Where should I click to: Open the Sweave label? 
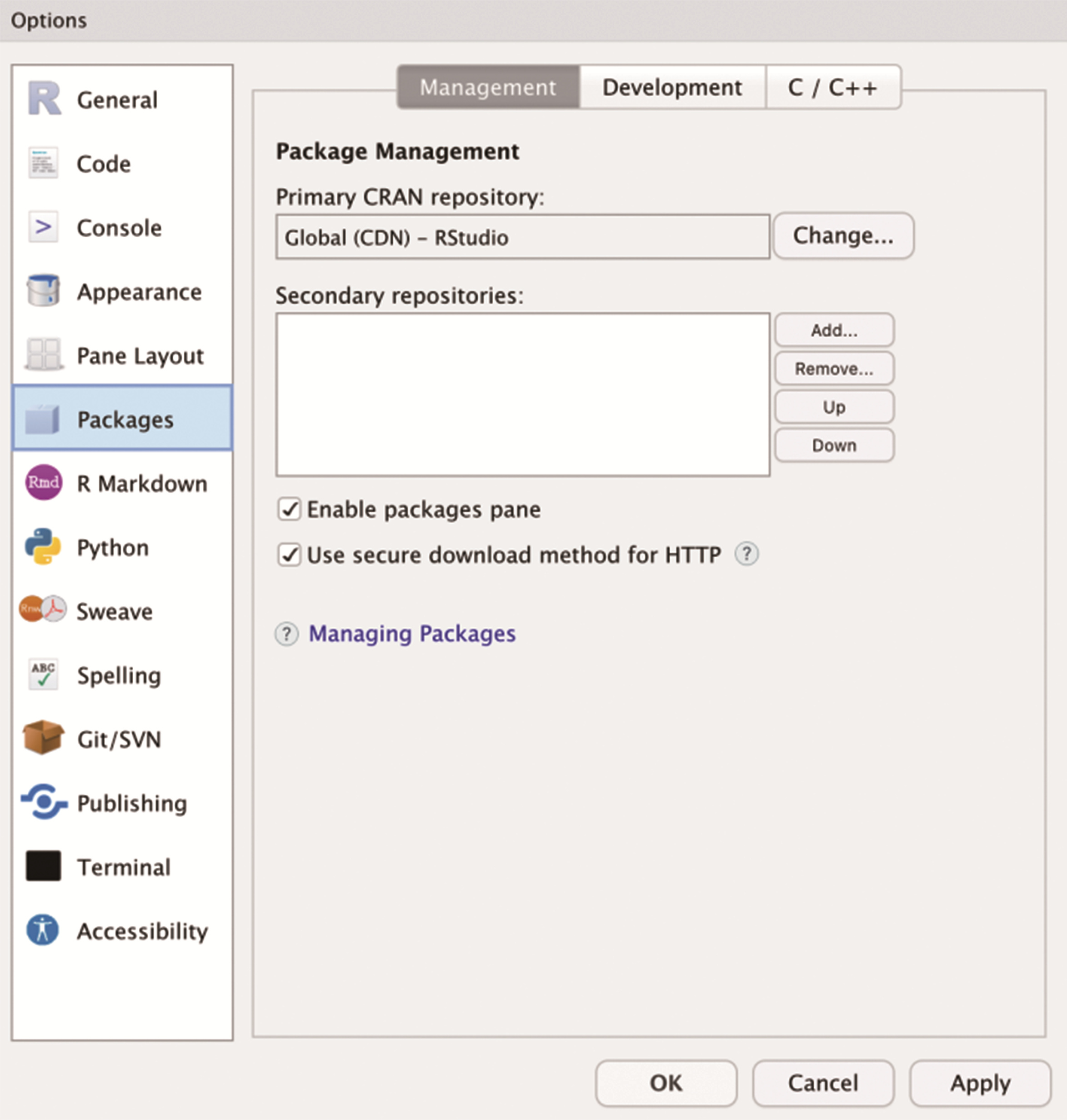(114, 612)
